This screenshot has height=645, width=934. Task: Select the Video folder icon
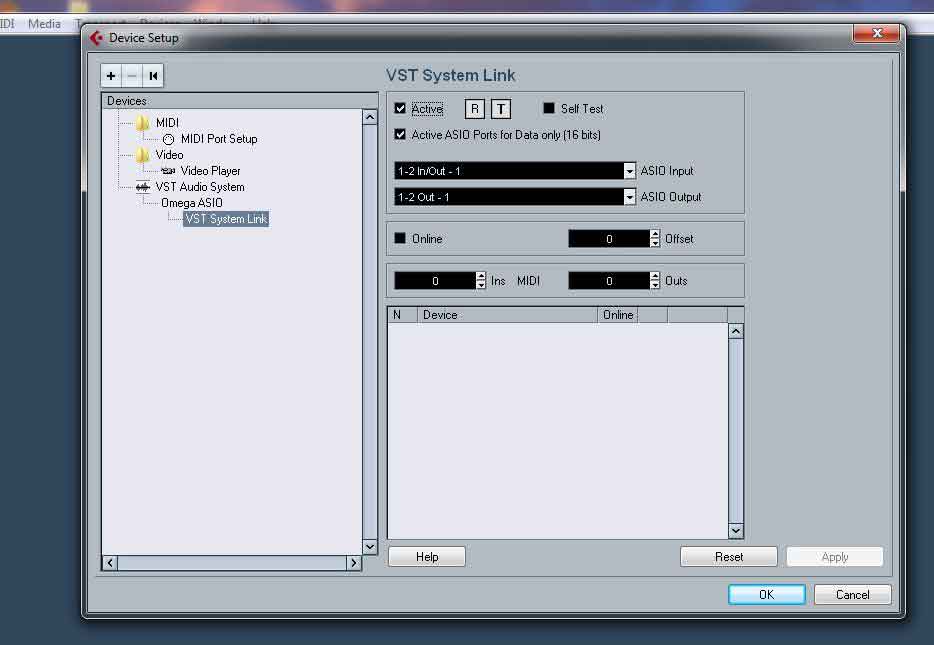coord(142,155)
